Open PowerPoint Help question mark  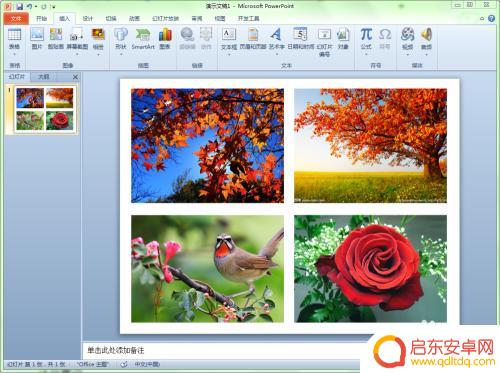coord(491,19)
